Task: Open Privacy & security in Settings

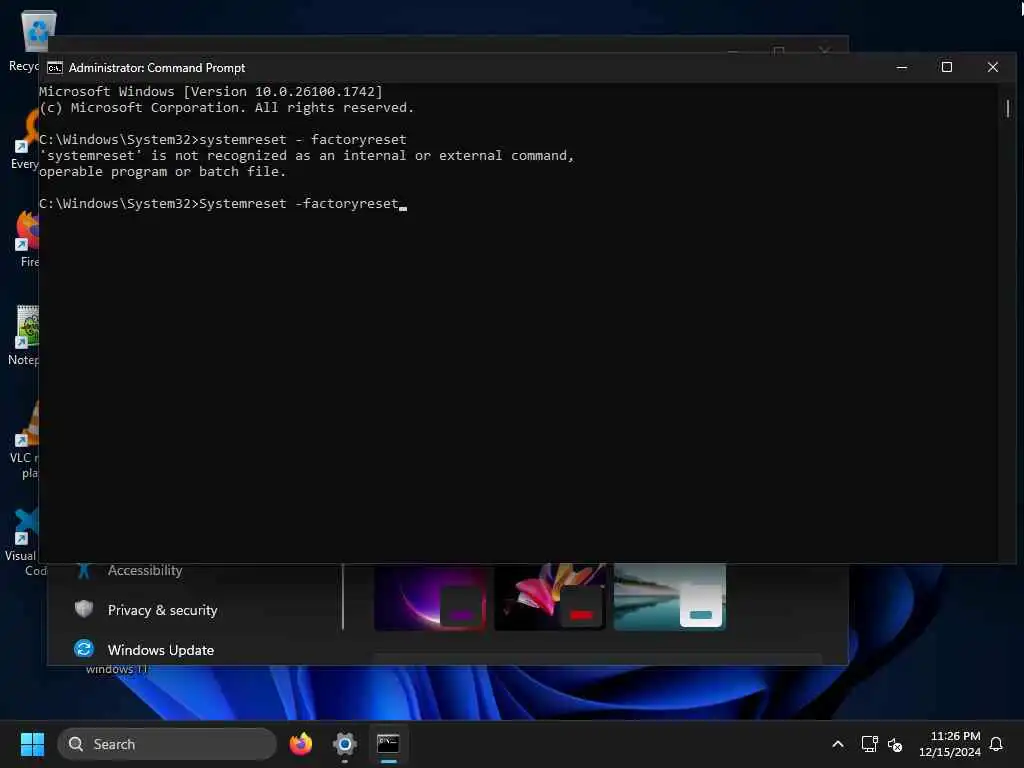Action: click(163, 610)
